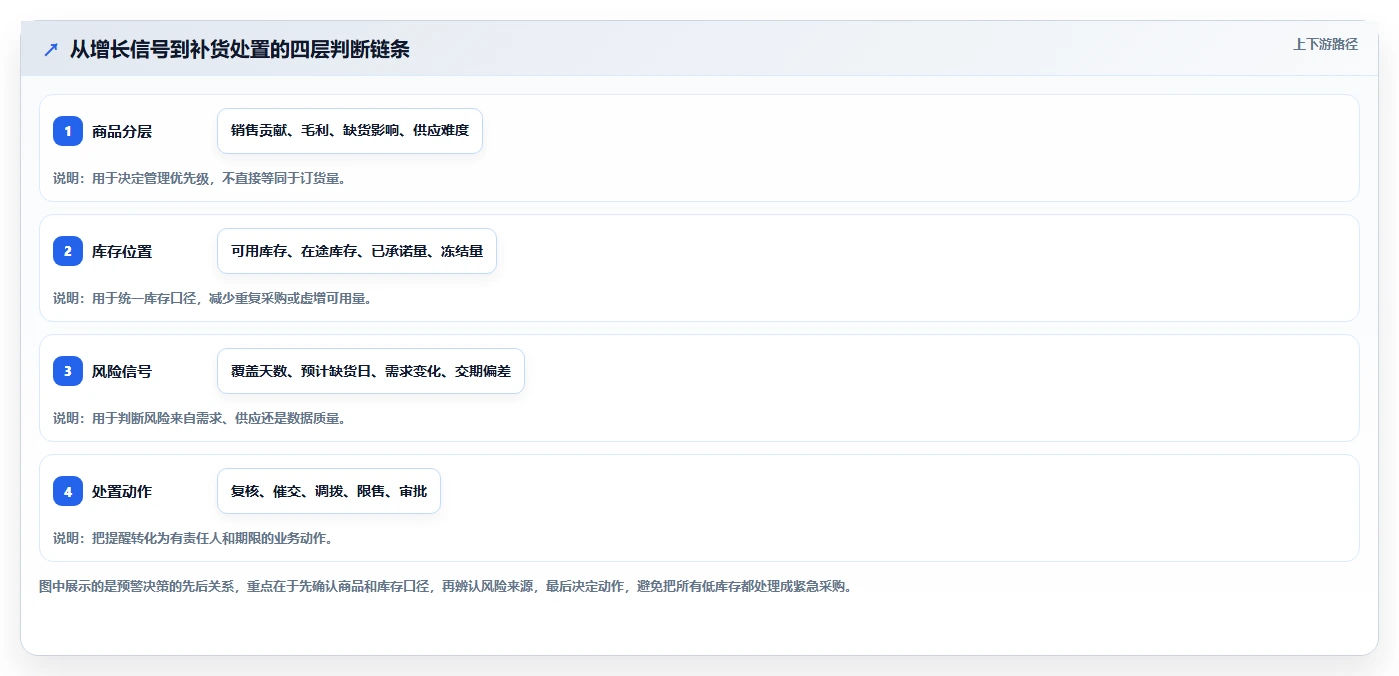Click the note 用于判断风险来自需求
Viewport: 1399px width, 676px height.
tap(199, 418)
